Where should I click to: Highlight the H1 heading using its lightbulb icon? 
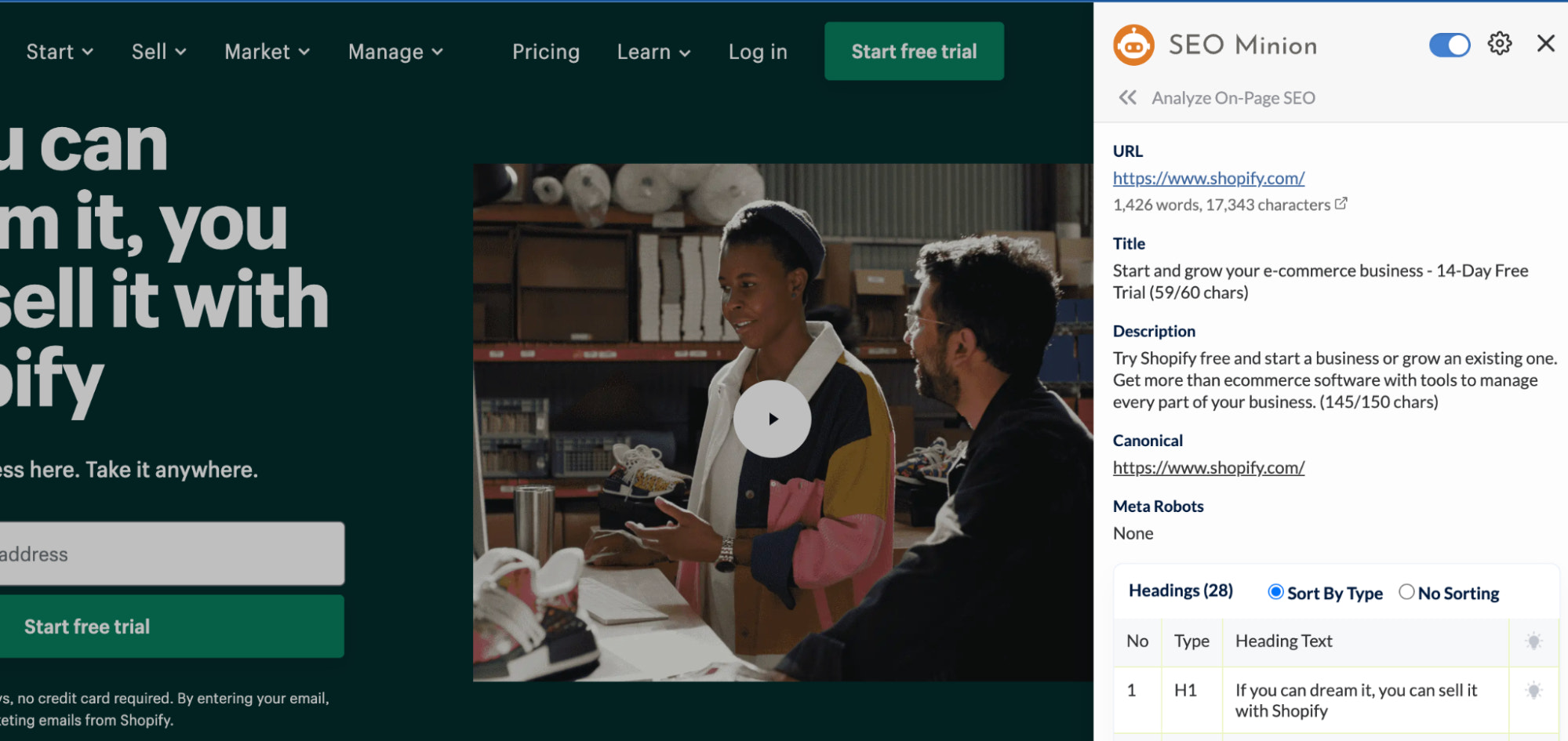tap(1533, 692)
